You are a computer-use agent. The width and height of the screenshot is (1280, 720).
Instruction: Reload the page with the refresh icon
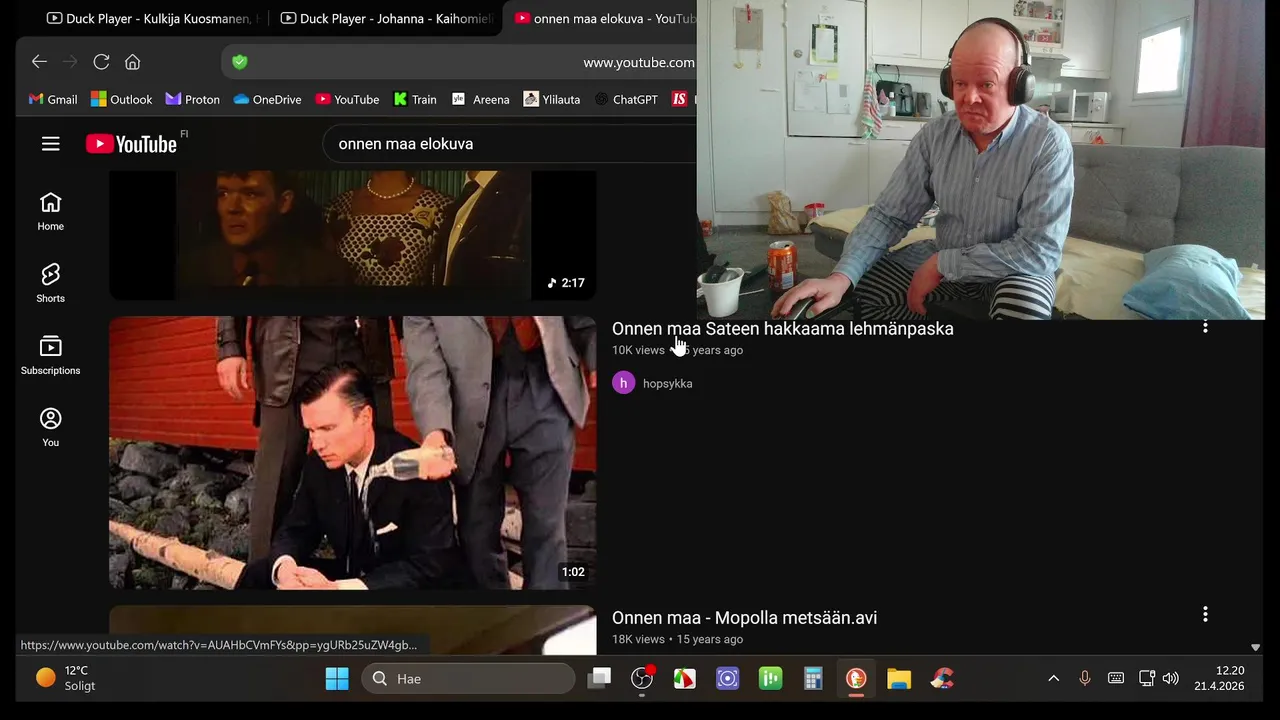101,62
